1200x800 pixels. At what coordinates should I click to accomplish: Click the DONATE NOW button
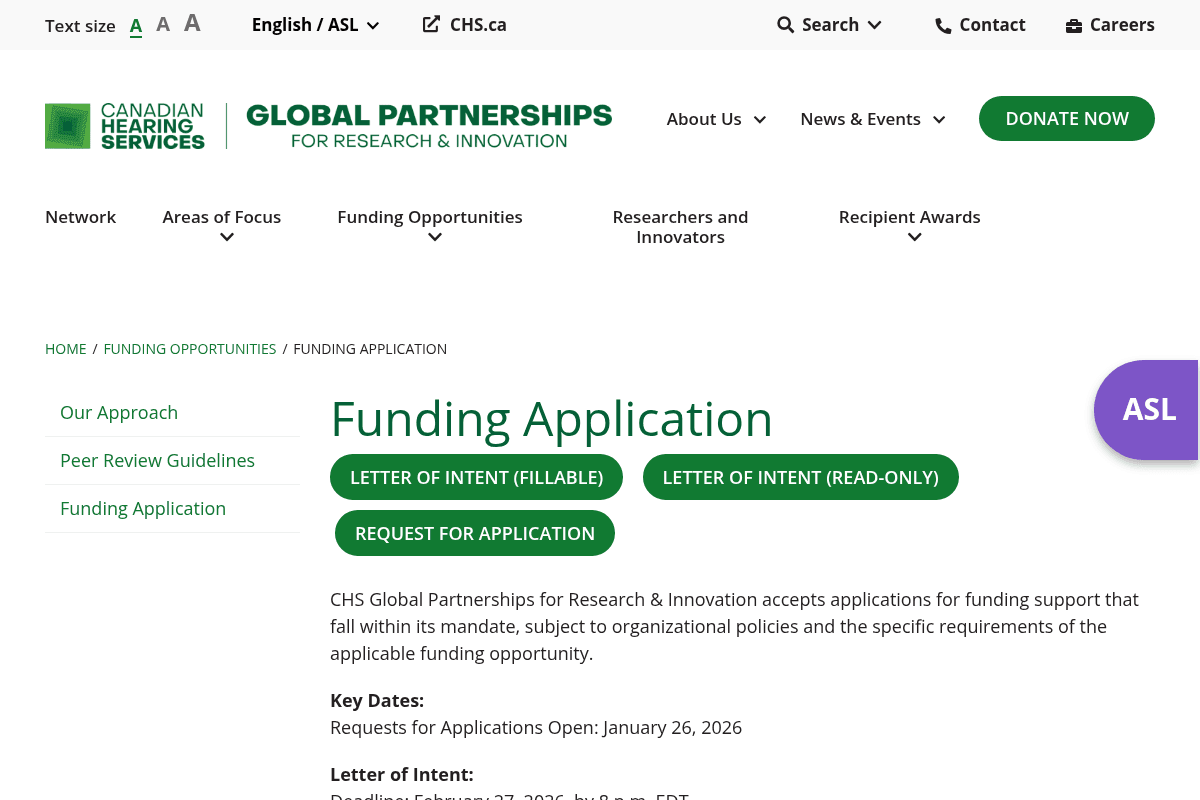[1066, 118]
